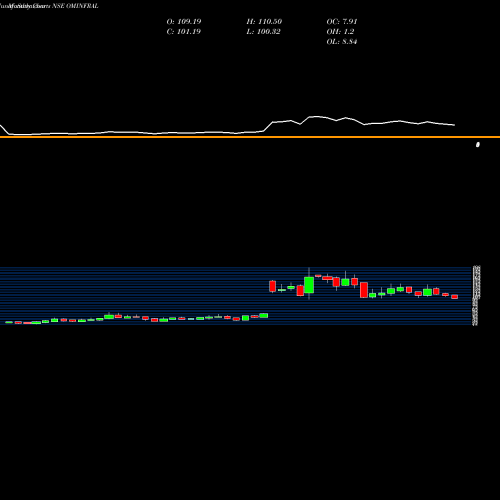Select the low value L: 100.32
The width and height of the screenshot is (500, 500).
[x=263, y=32]
